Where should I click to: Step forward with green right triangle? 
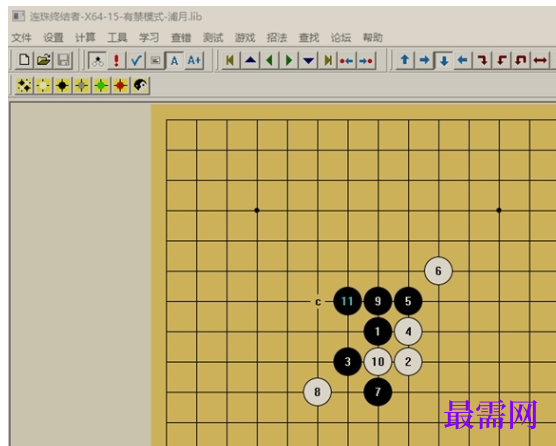(289, 60)
